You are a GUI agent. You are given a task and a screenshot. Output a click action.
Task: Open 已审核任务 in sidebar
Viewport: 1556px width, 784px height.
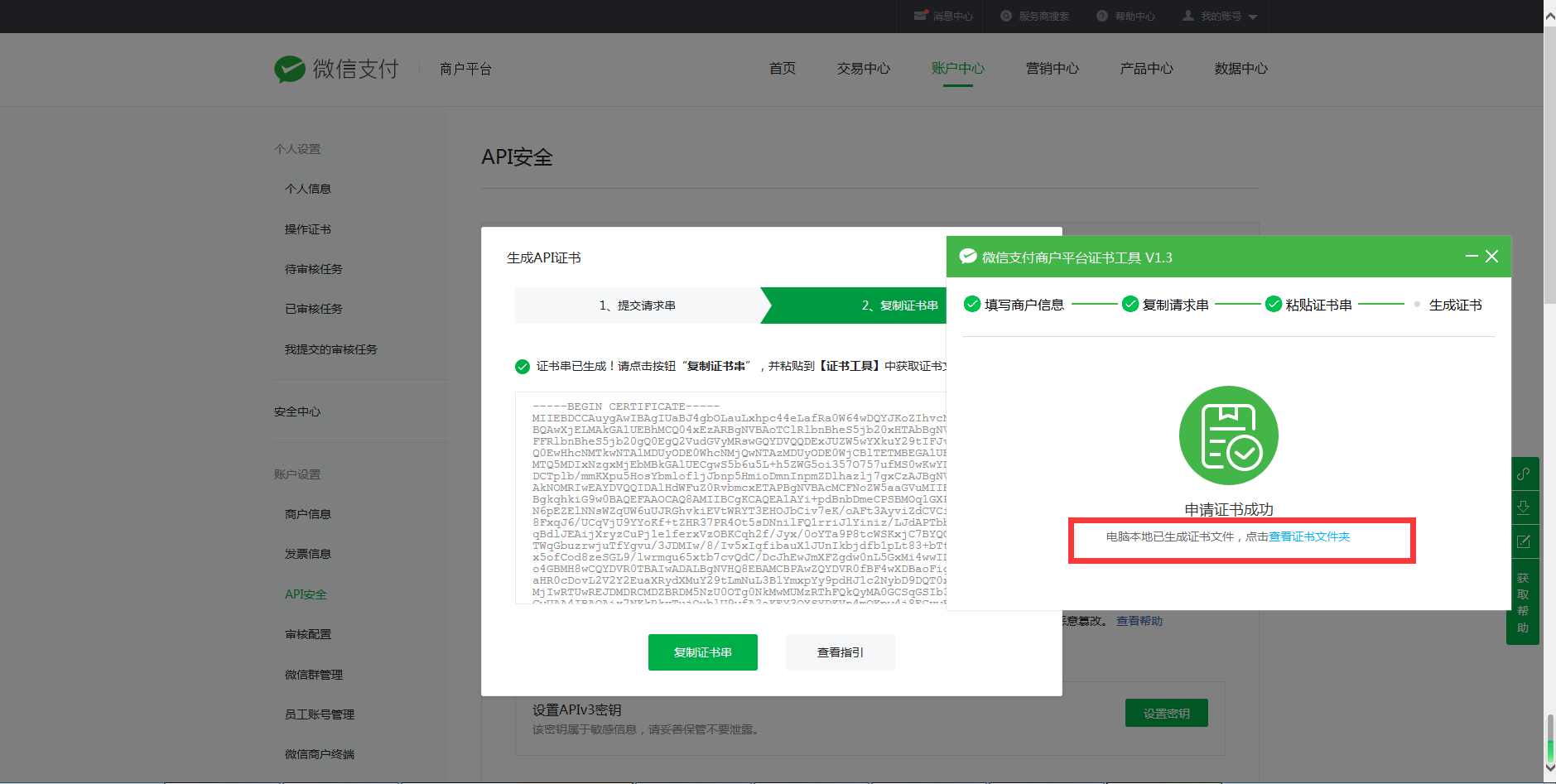pyautogui.click(x=314, y=309)
